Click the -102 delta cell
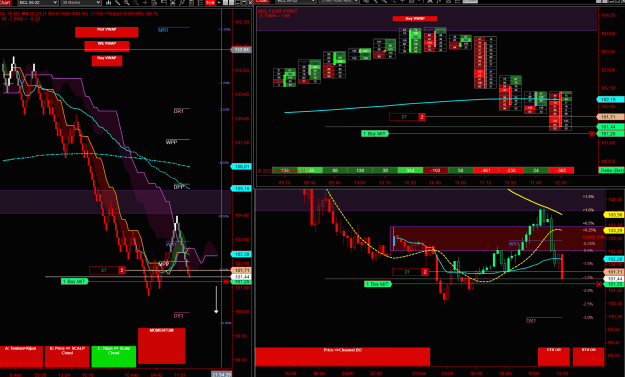Image resolution: width=625 pixels, height=377 pixels. (435, 170)
